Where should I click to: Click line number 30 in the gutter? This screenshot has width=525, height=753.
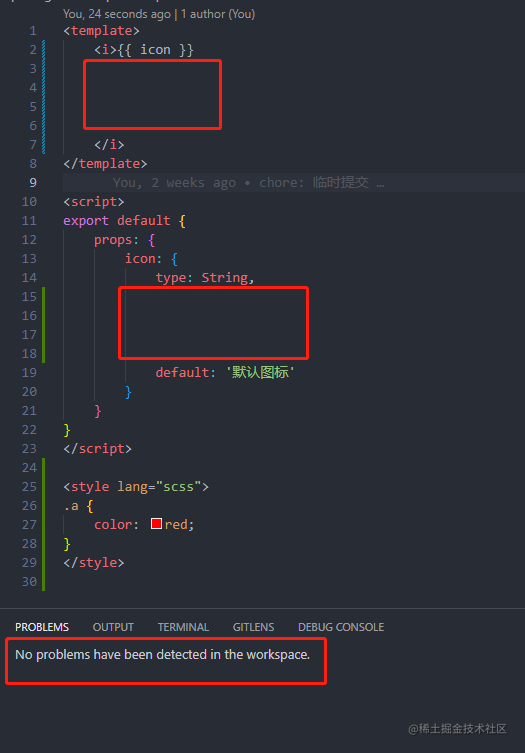[29, 582]
